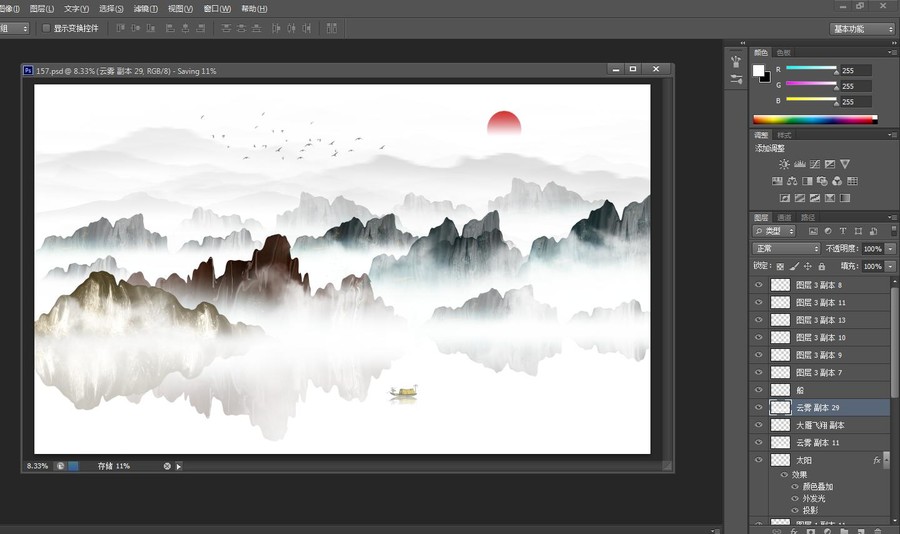900x534 pixels.
Task: Add a Hue/Saturation adjustment
Action: click(x=777, y=181)
